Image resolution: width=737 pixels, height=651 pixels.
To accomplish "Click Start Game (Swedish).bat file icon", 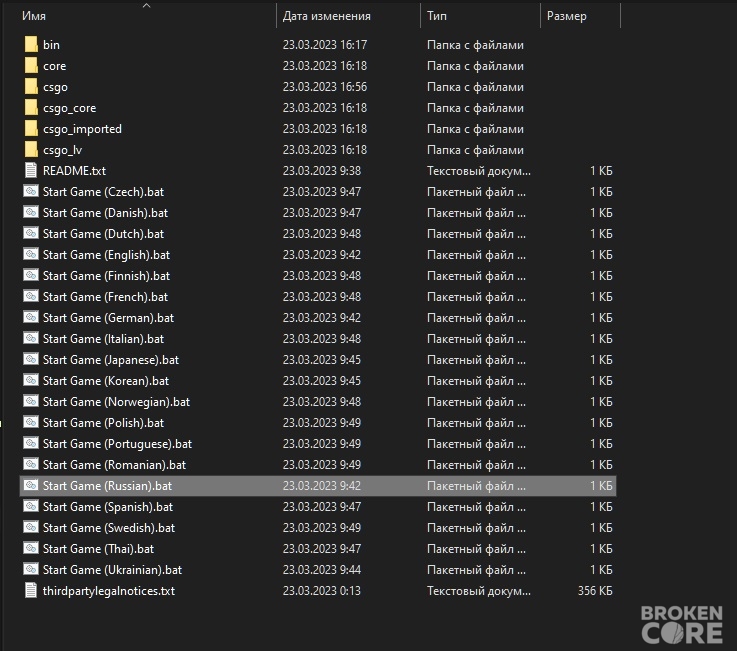I will [x=31, y=527].
